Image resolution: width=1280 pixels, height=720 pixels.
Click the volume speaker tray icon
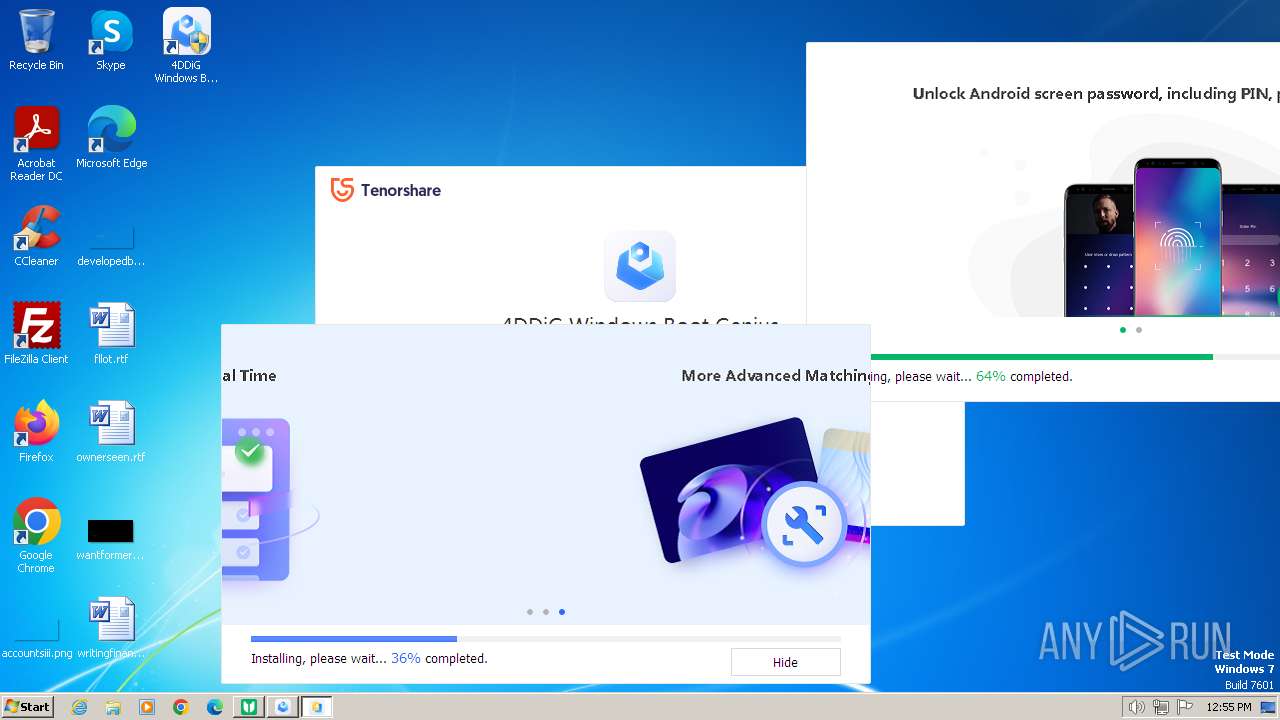(x=1136, y=707)
